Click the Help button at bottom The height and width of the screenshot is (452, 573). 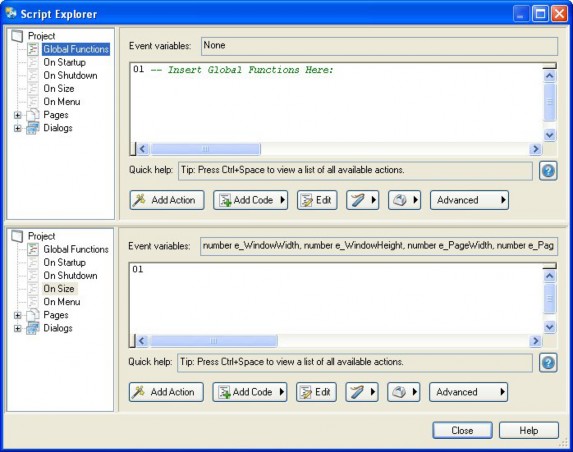tap(529, 430)
